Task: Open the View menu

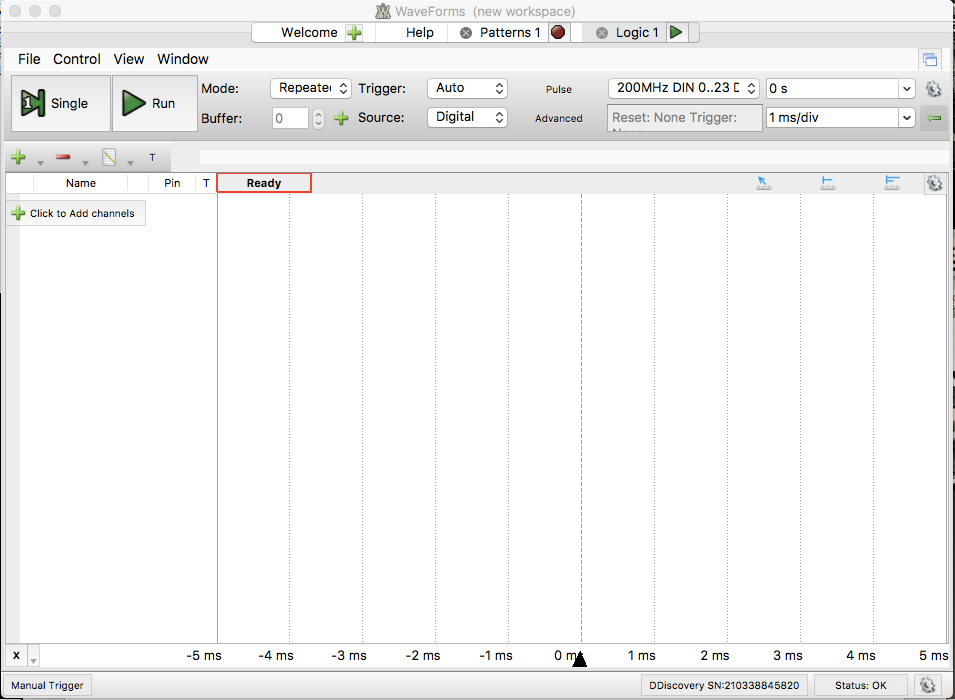Action: click(x=129, y=59)
